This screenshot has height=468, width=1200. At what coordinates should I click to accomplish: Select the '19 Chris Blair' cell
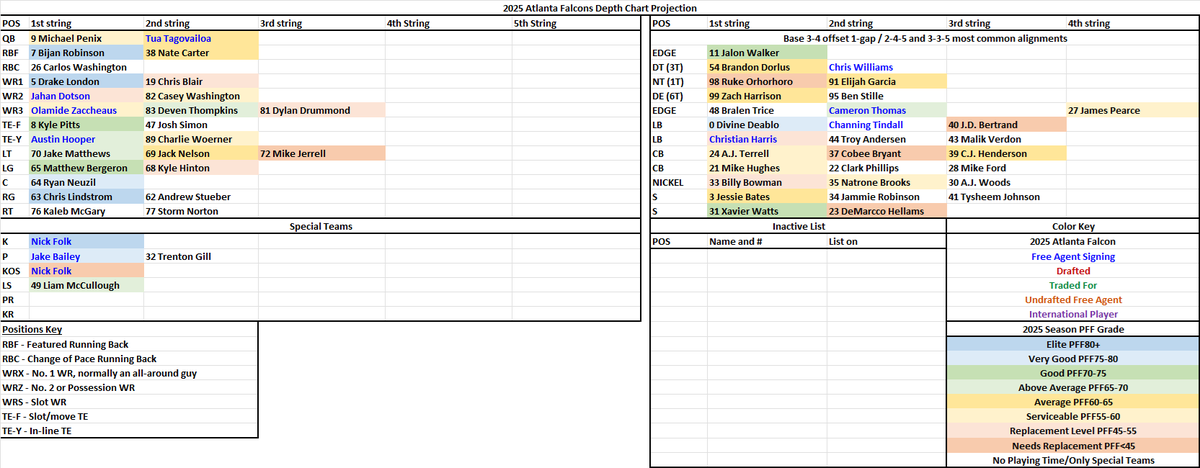pos(200,81)
